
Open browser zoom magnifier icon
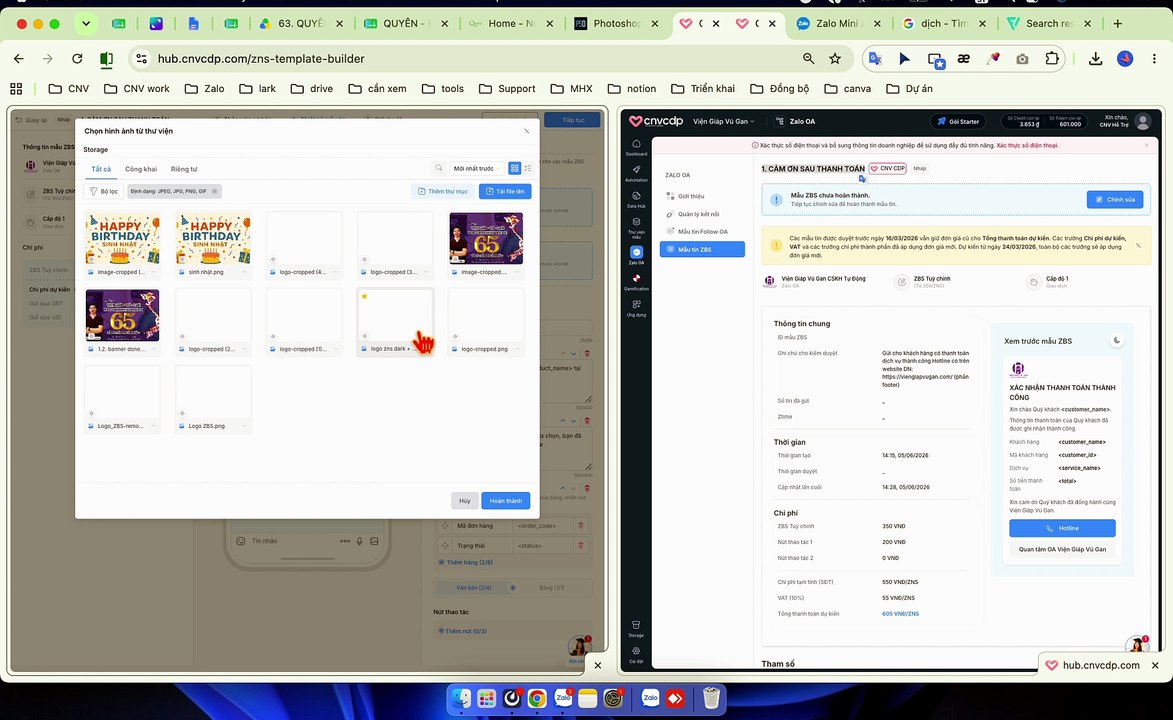tap(809, 58)
